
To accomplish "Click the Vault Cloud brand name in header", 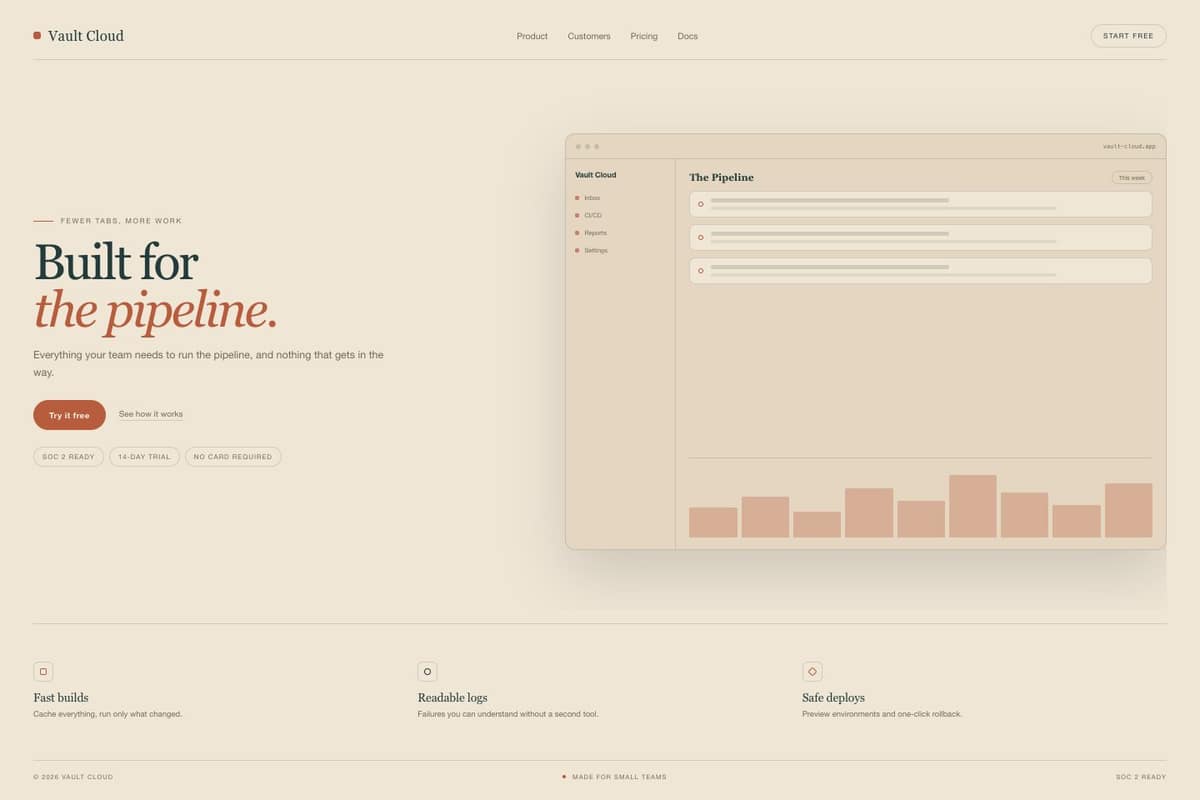I will (86, 36).
